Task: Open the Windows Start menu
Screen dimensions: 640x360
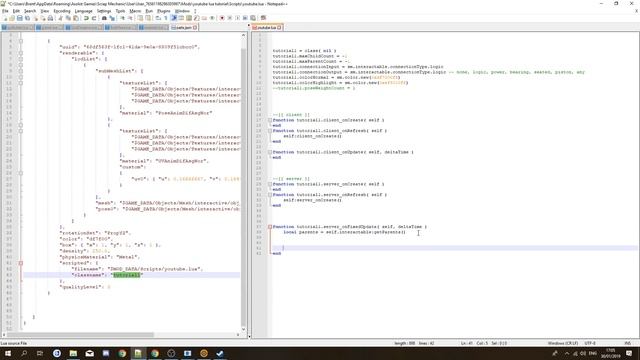Action: pos(8,353)
